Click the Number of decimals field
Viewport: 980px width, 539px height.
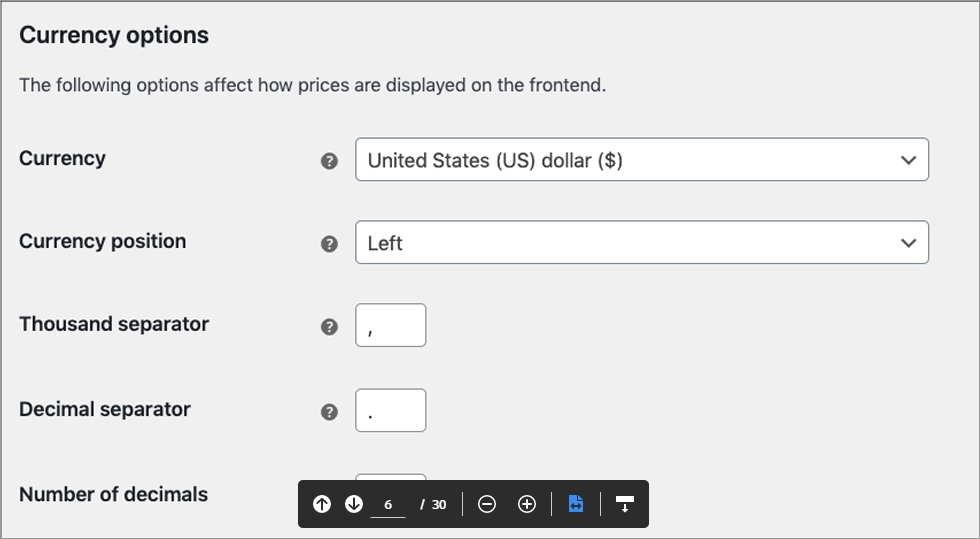390,478
